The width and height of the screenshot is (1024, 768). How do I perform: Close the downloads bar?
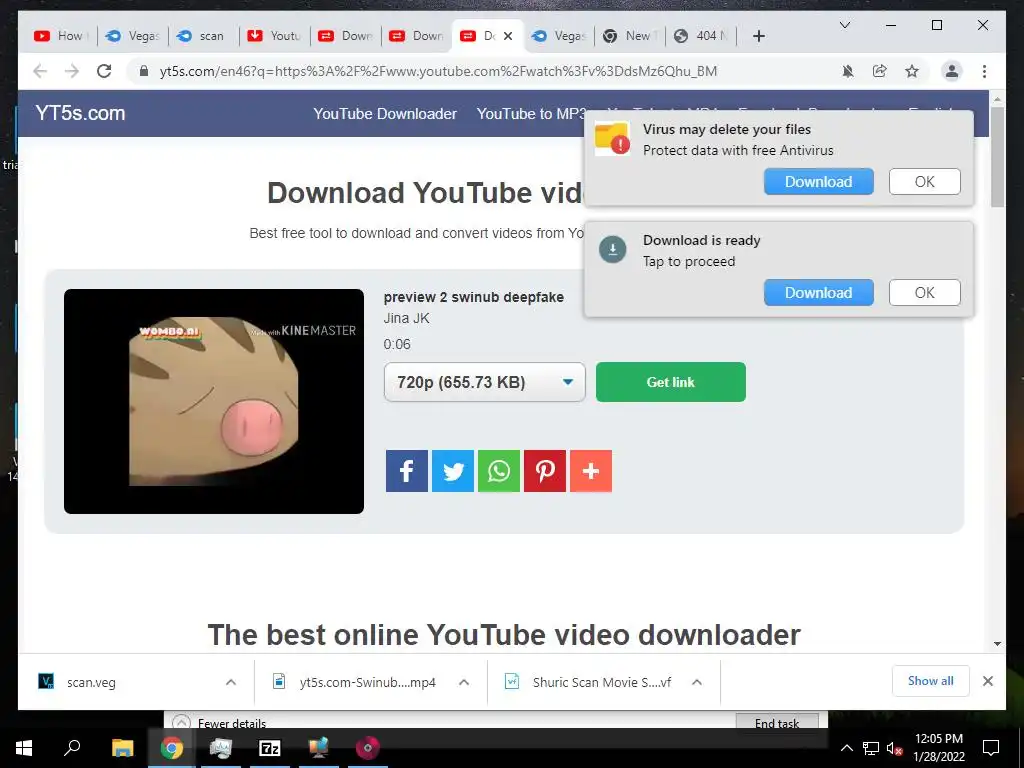point(987,681)
